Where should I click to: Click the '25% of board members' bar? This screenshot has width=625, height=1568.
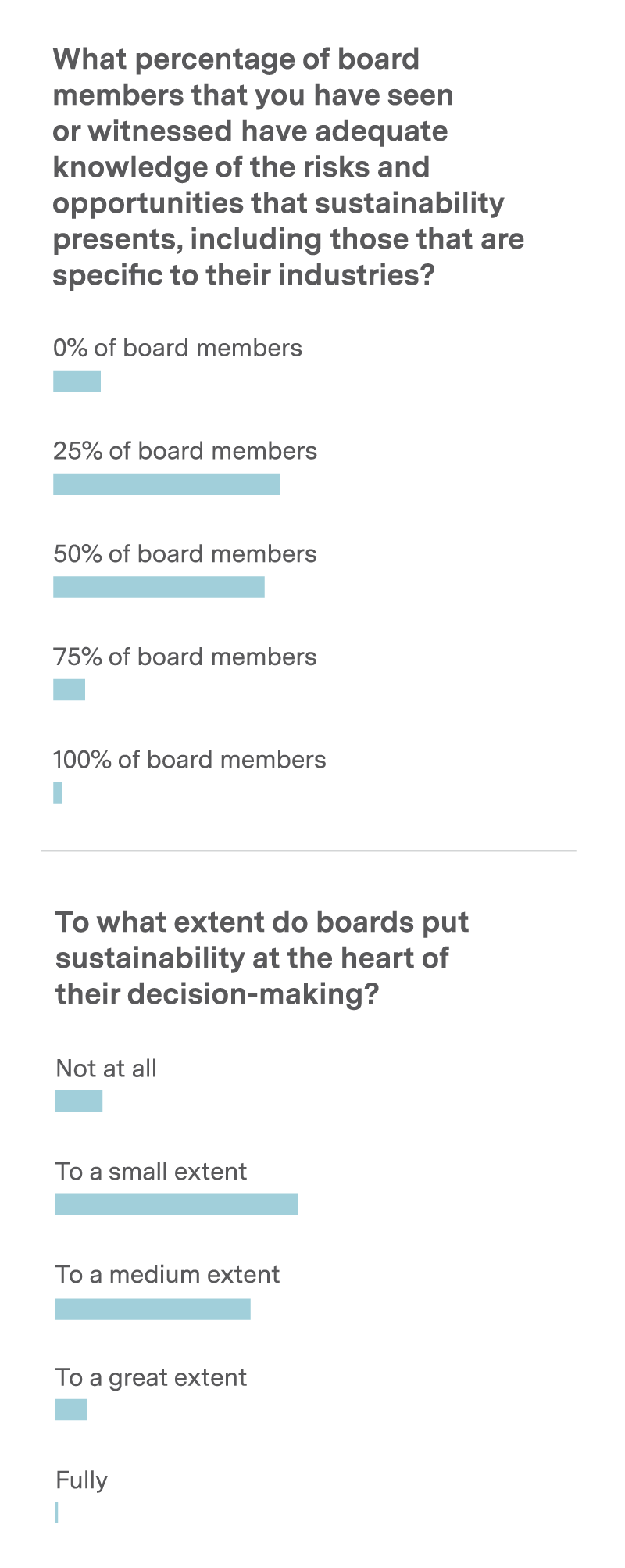click(x=166, y=484)
